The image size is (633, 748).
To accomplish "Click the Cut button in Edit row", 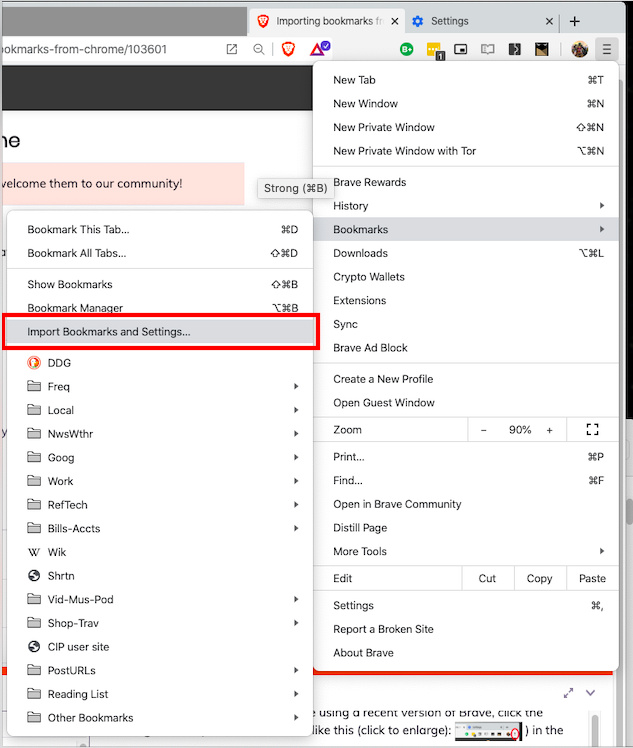I will tap(488, 578).
